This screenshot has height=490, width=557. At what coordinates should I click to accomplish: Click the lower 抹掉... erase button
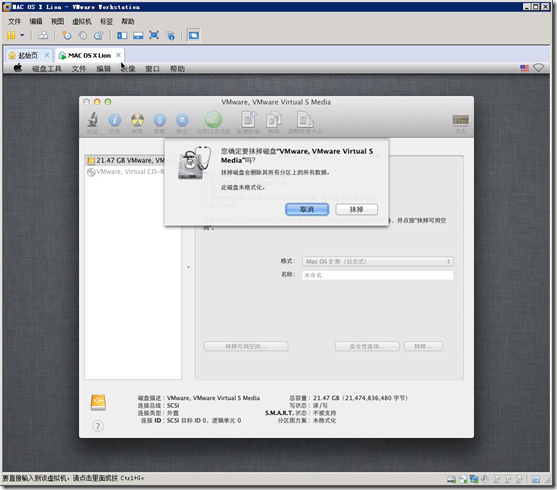423,346
